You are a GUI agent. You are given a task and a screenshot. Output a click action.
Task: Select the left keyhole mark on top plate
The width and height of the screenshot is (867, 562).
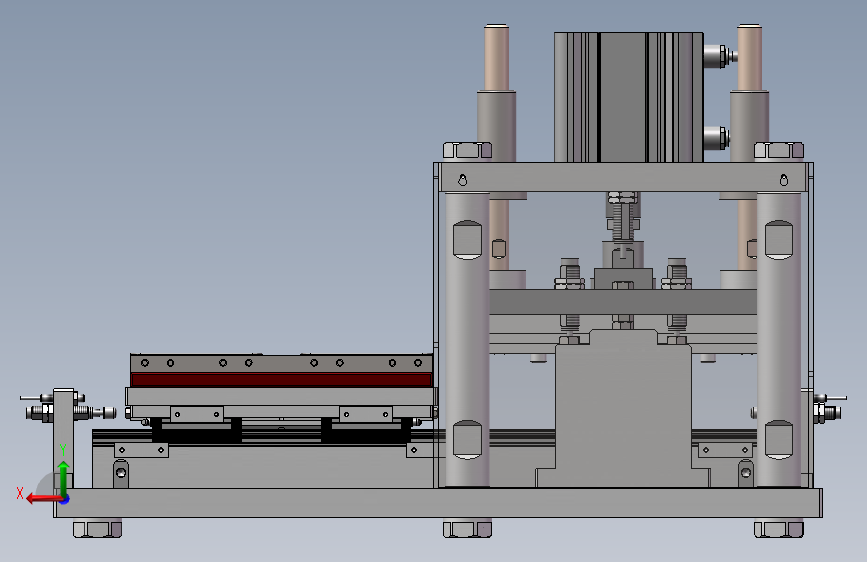463,180
